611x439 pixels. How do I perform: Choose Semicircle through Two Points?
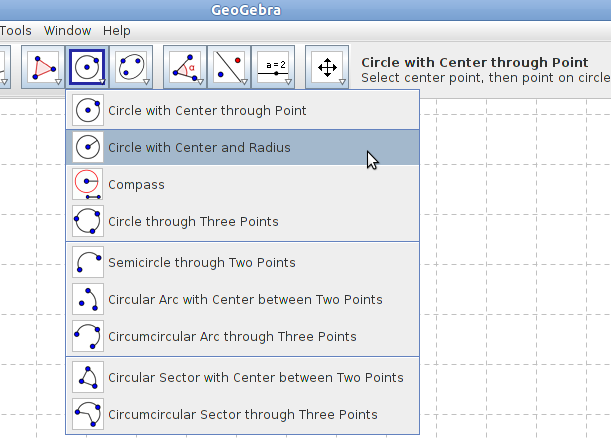pos(242,262)
